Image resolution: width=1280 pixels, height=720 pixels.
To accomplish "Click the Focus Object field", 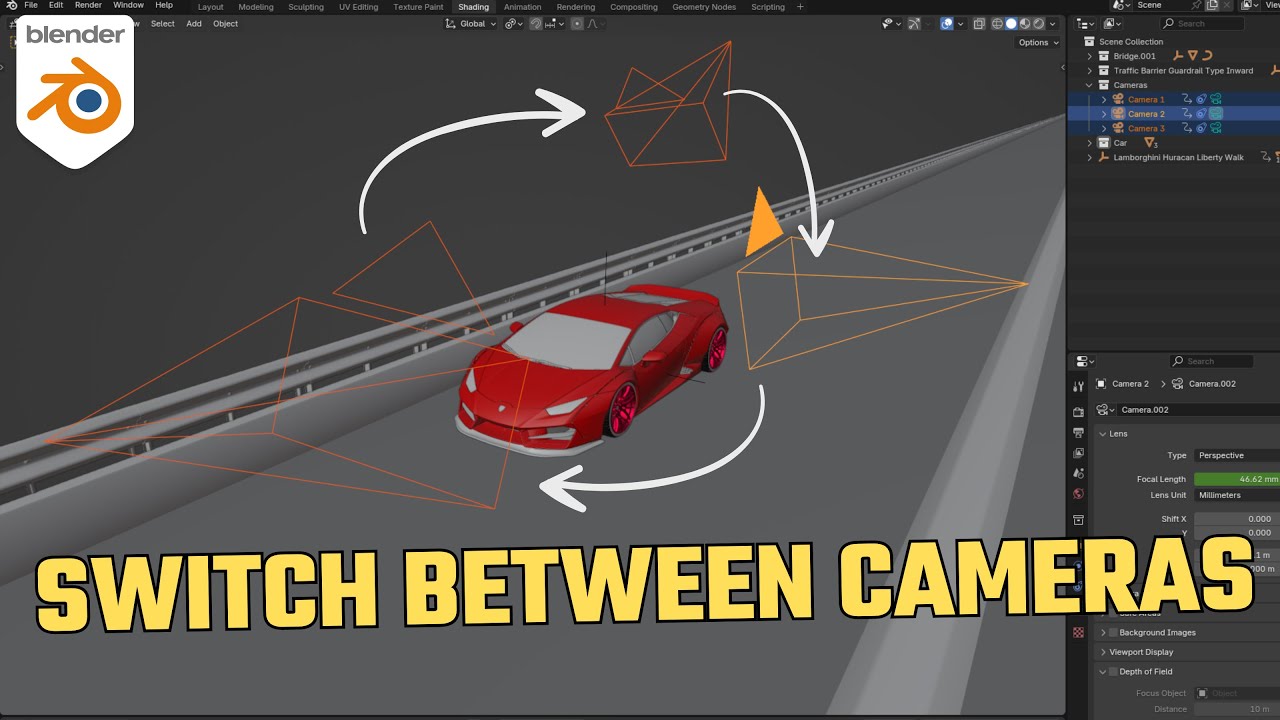I will click(1237, 693).
